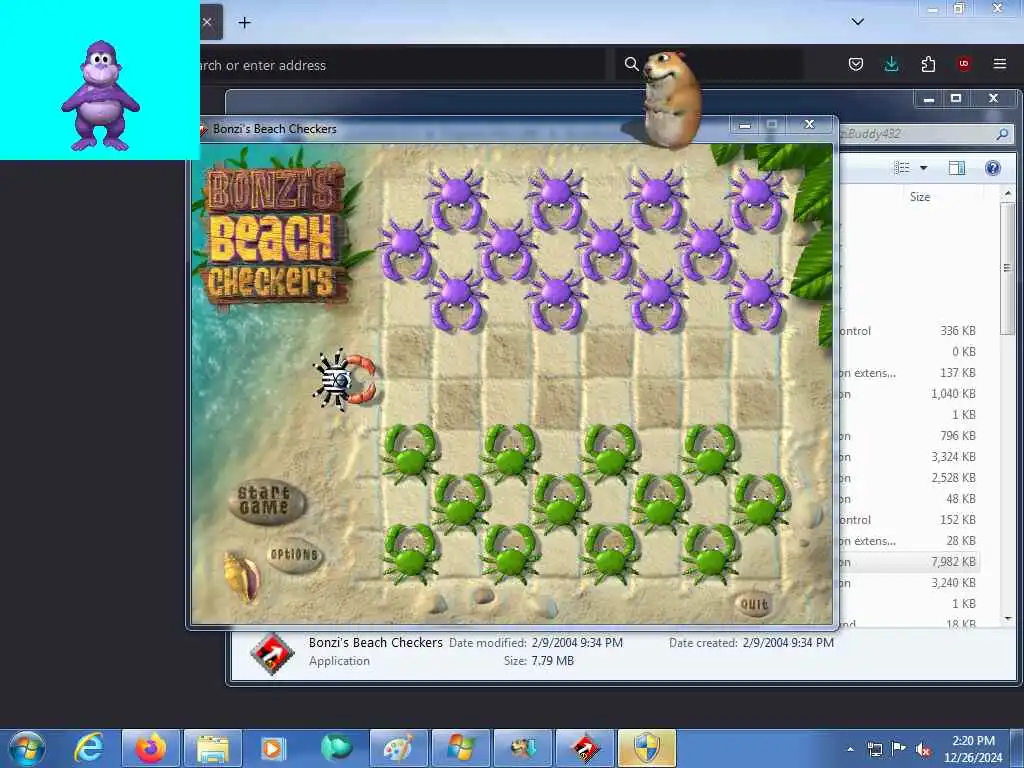Switch to Firefox on the taskbar

[x=151, y=748]
